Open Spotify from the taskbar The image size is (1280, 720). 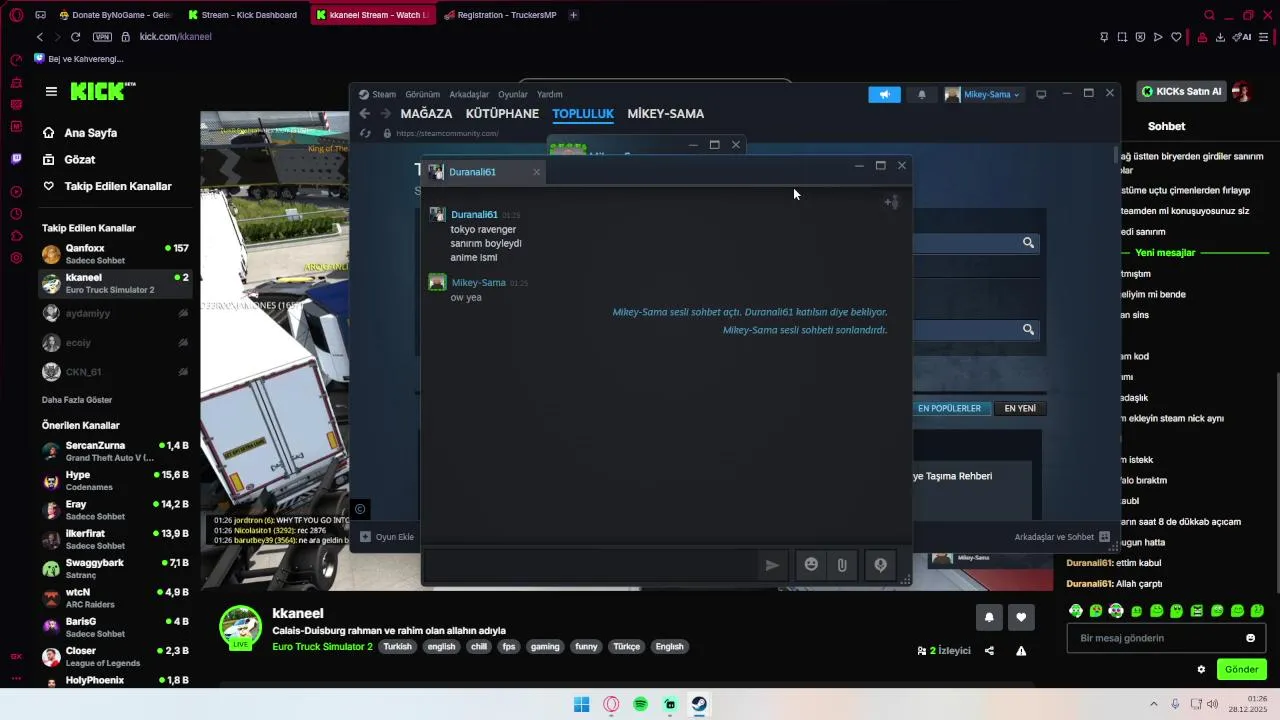tap(640, 704)
